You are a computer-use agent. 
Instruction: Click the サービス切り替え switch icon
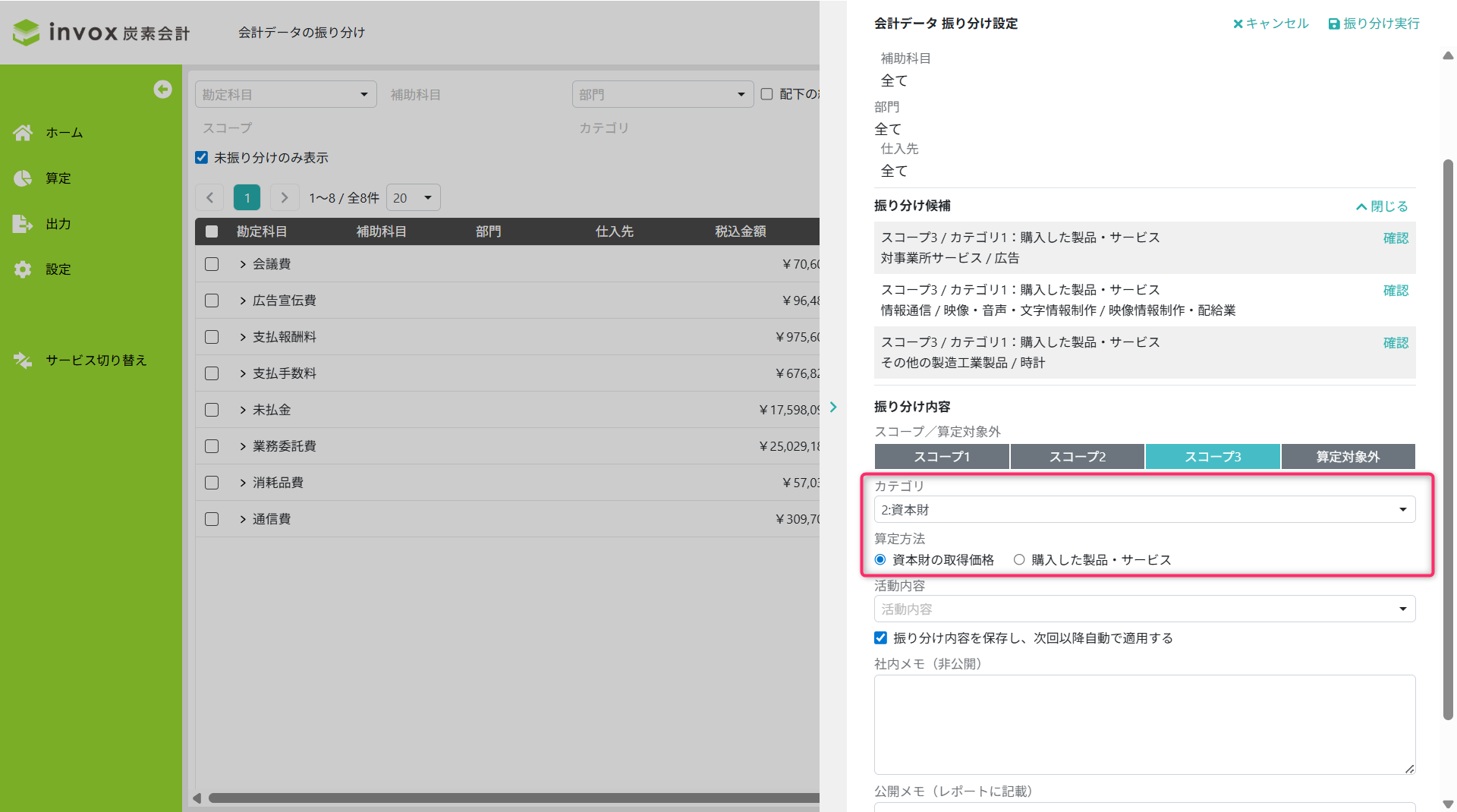[x=23, y=360]
